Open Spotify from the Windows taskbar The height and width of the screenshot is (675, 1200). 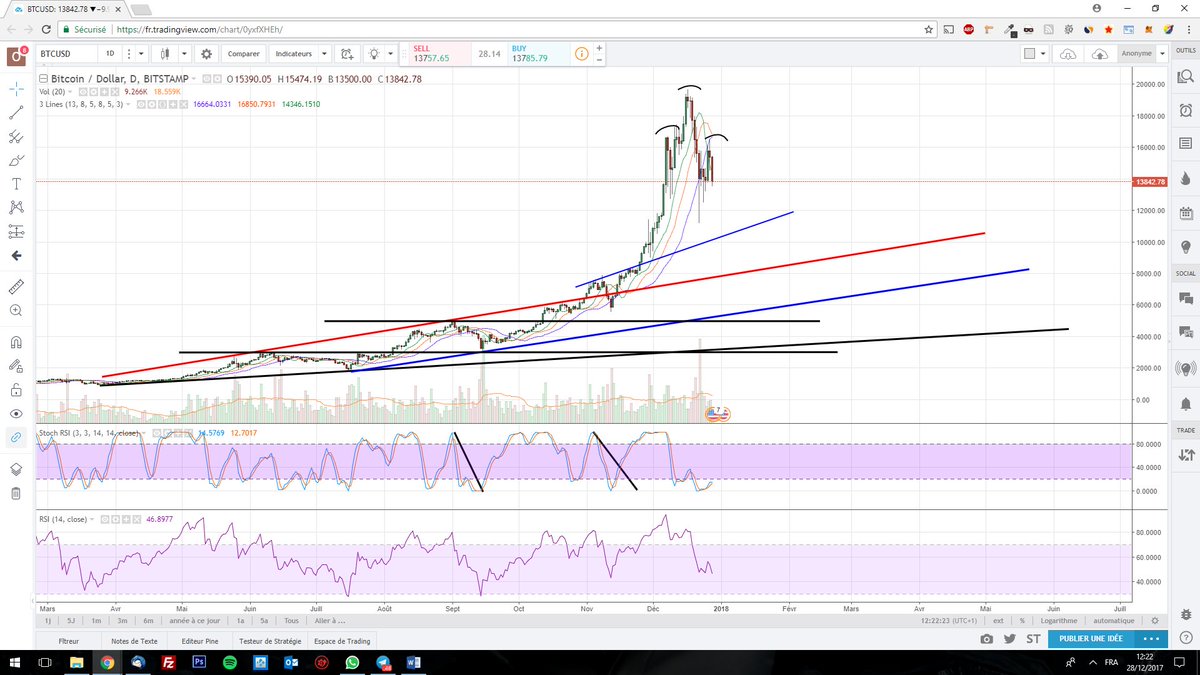(228, 663)
